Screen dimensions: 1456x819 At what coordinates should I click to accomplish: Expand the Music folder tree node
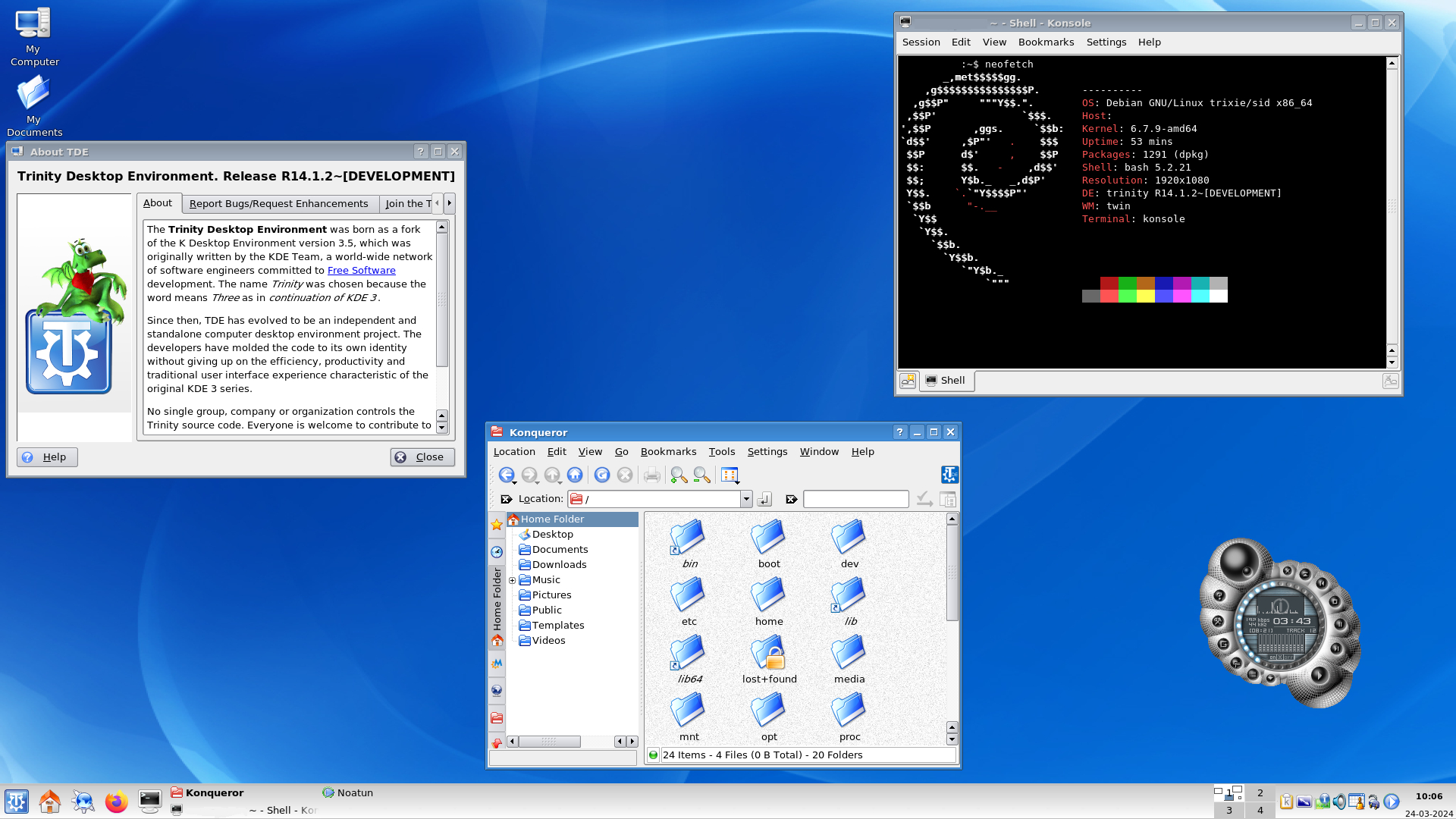coord(512,580)
